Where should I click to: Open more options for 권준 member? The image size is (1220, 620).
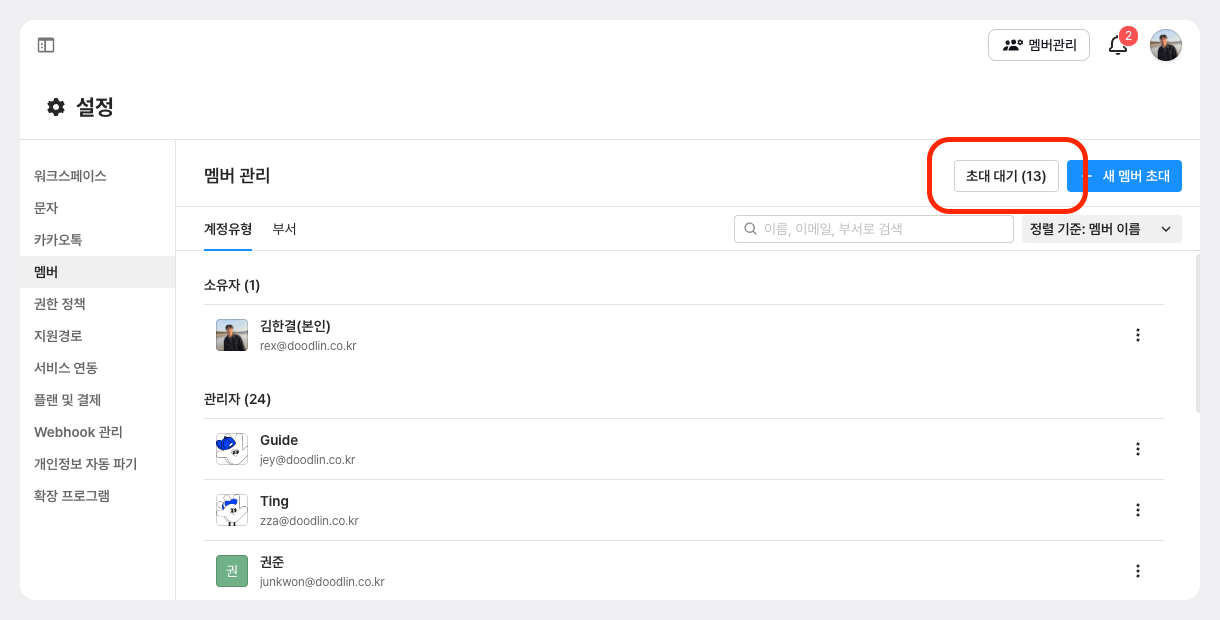pyautogui.click(x=1137, y=571)
